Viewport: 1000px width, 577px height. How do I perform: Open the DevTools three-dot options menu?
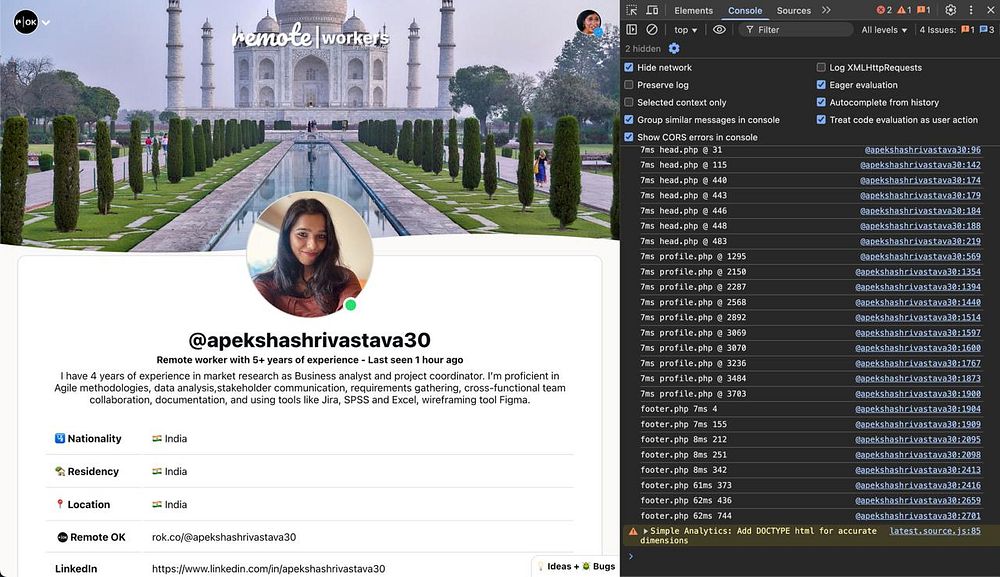(x=970, y=10)
